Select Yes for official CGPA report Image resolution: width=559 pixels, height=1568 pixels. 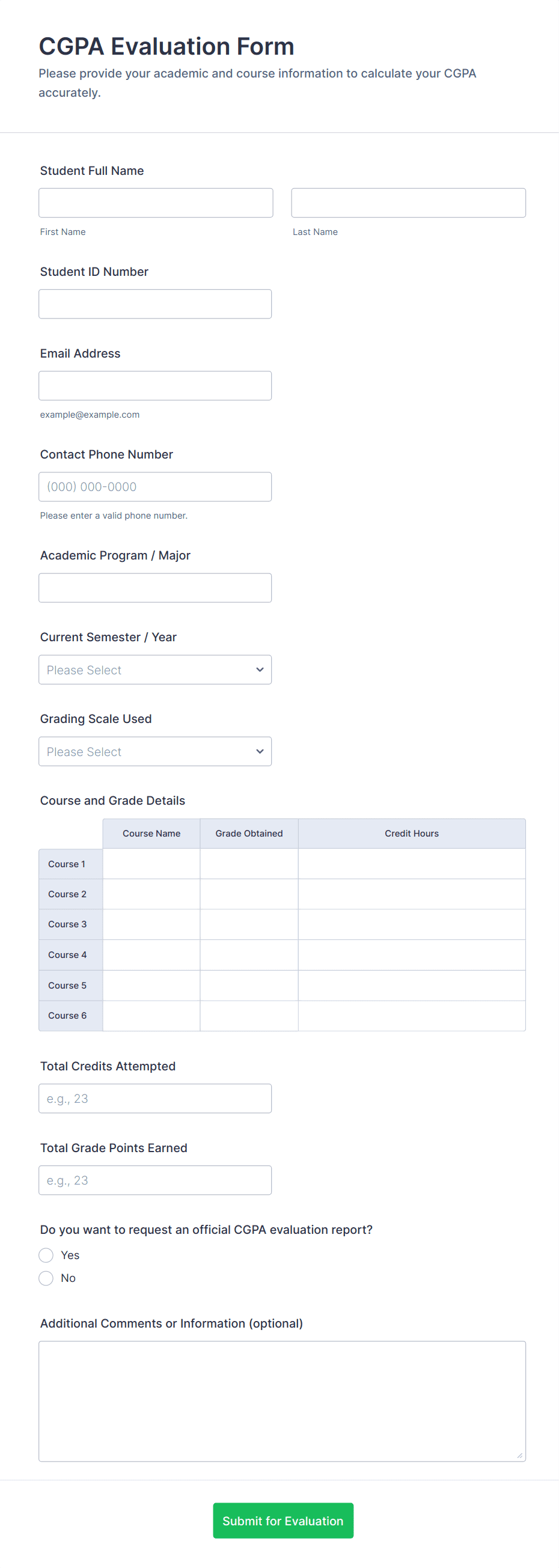[x=46, y=1255]
